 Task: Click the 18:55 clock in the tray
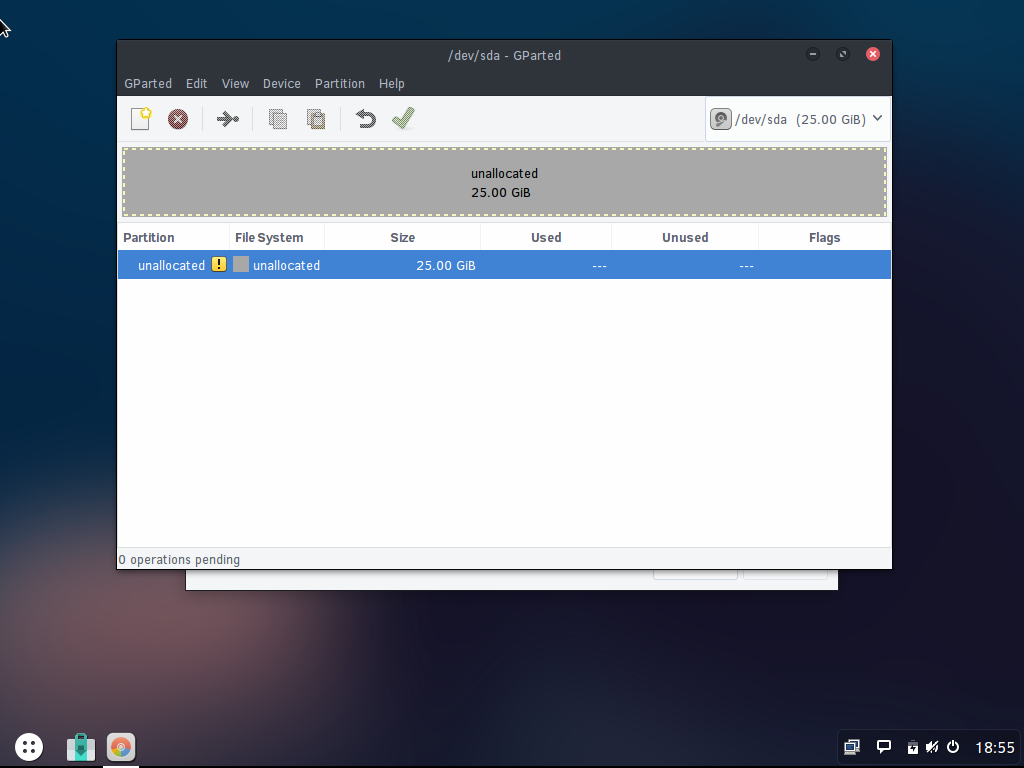[995, 747]
